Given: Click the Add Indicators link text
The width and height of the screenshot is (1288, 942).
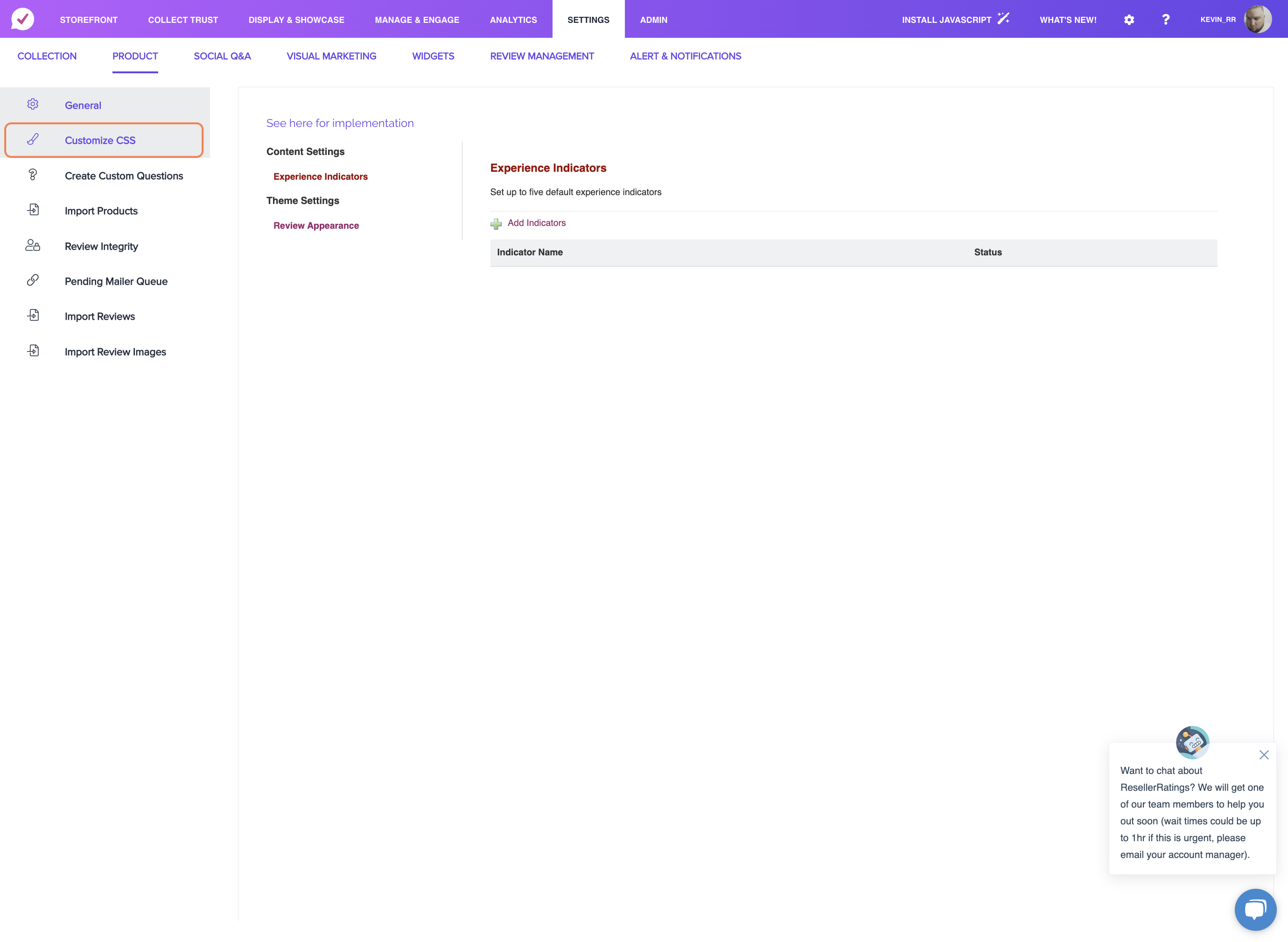Looking at the screenshot, I should pyautogui.click(x=537, y=223).
